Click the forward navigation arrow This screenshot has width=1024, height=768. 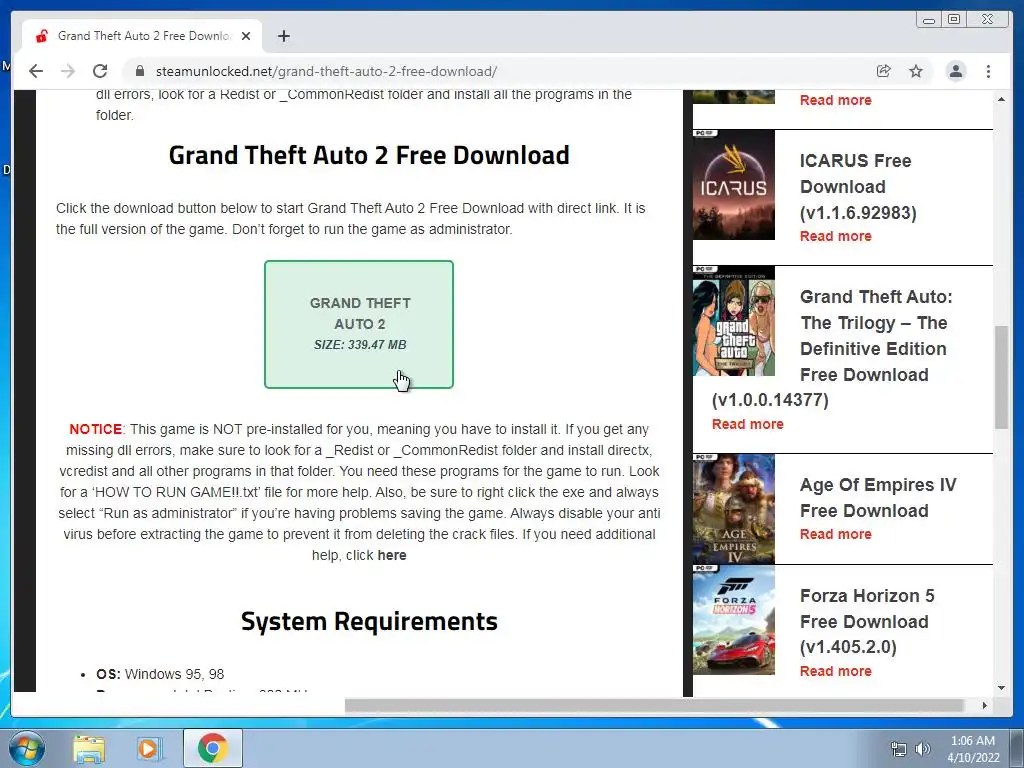[68, 71]
